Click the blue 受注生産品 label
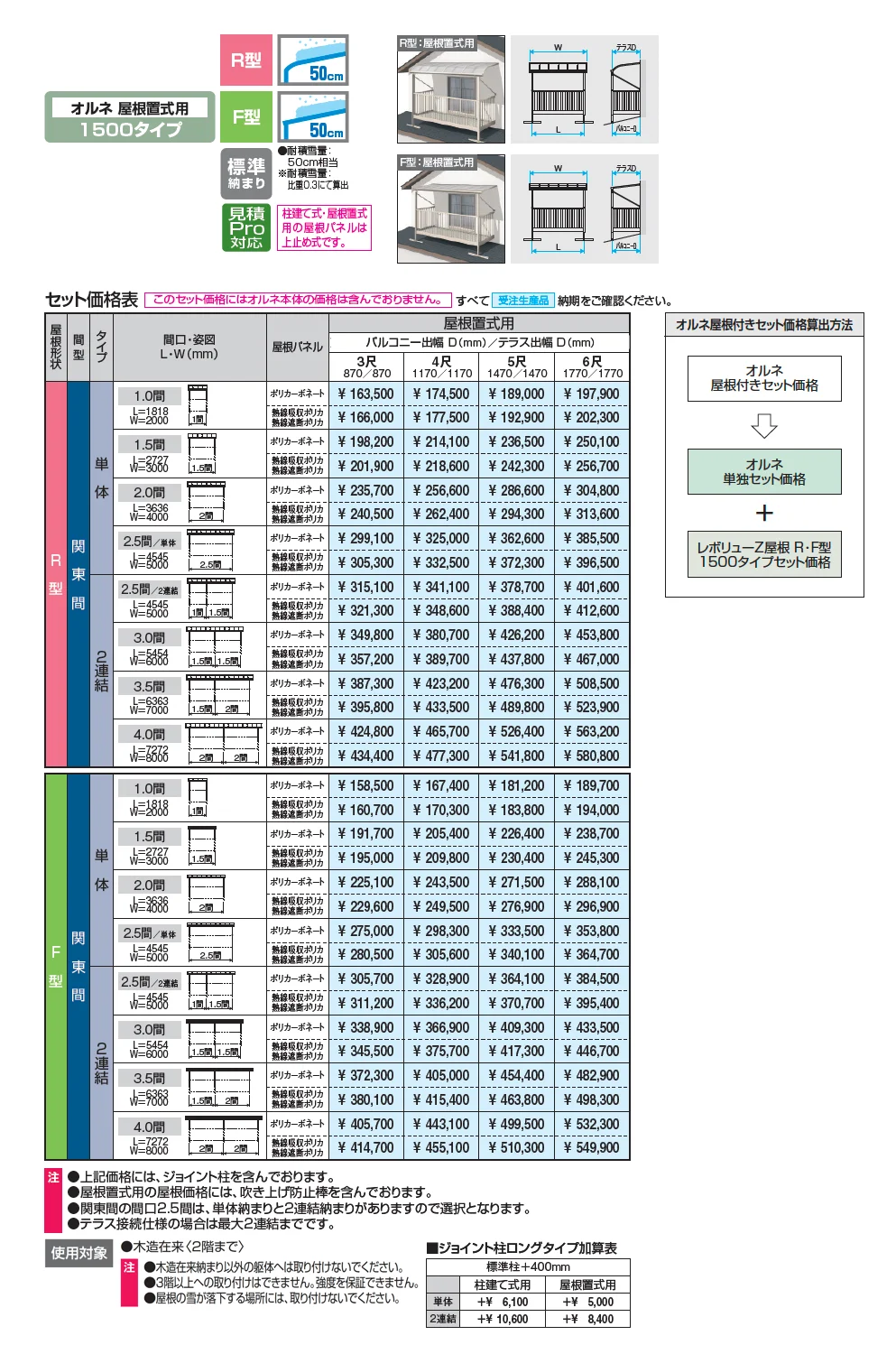Image resolution: width=896 pixels, height=1354 pixels. (x=523, y=301)
